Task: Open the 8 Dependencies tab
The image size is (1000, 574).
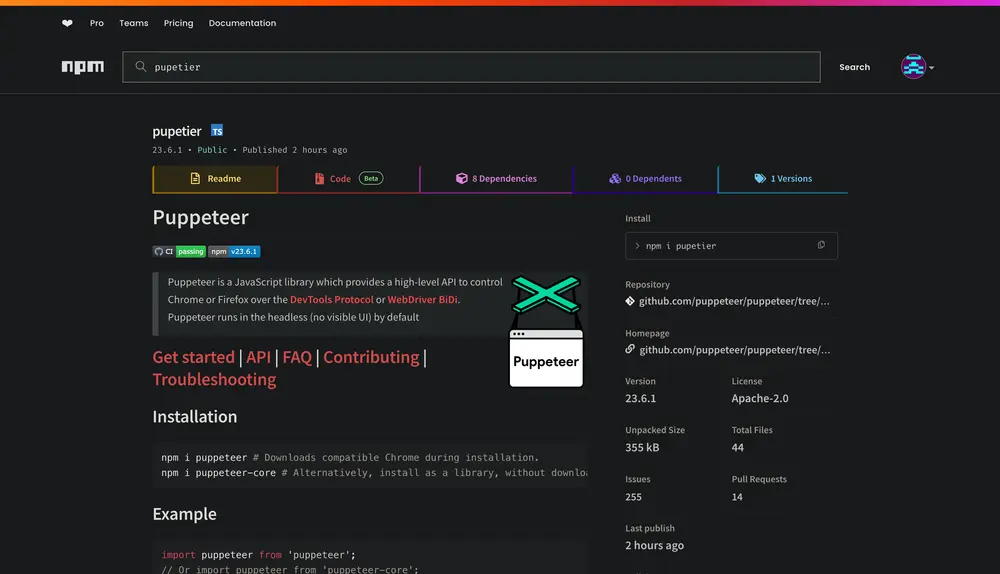Action: click(496, 179)
